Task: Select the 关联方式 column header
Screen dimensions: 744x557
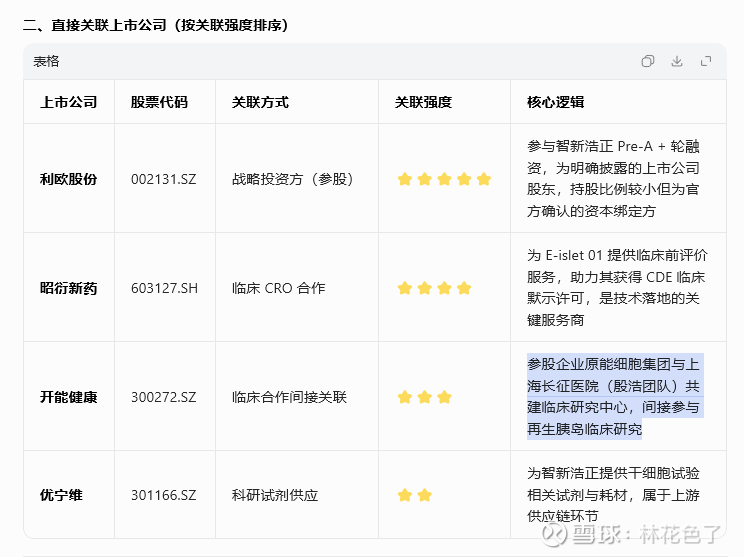Action: (x=260, y=102)
